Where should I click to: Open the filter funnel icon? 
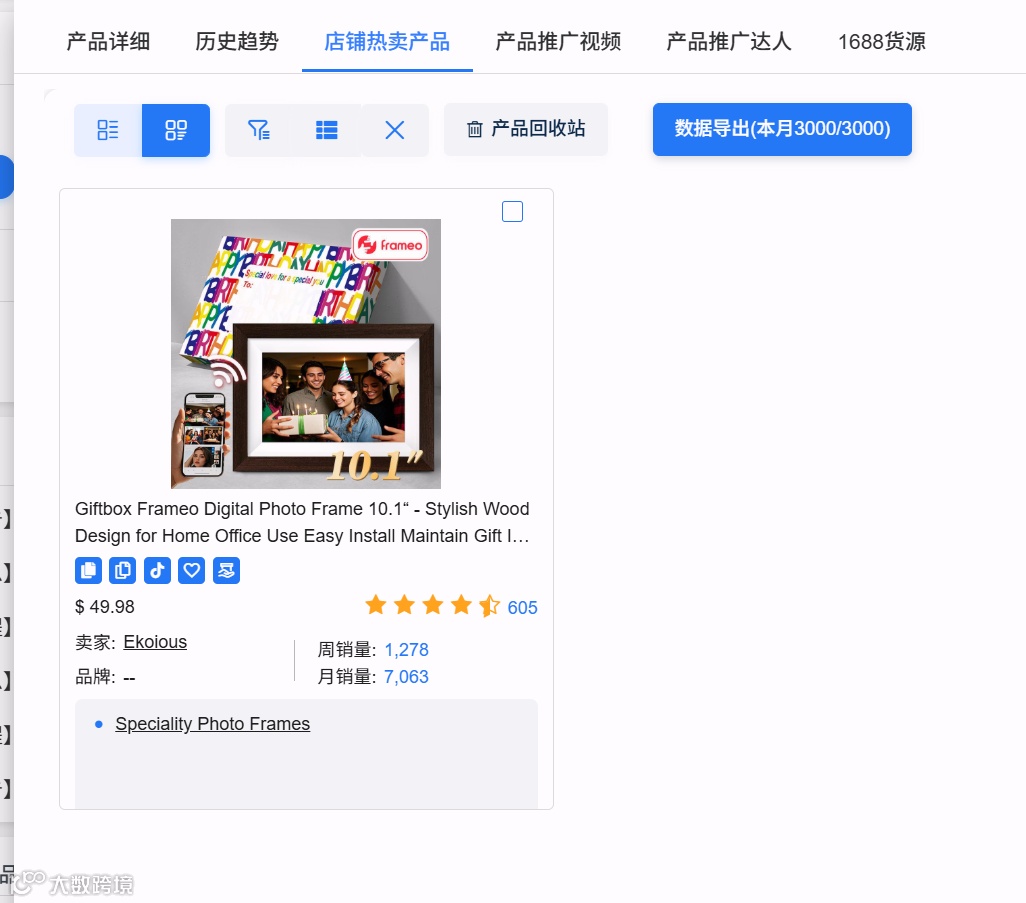point(259,130)
